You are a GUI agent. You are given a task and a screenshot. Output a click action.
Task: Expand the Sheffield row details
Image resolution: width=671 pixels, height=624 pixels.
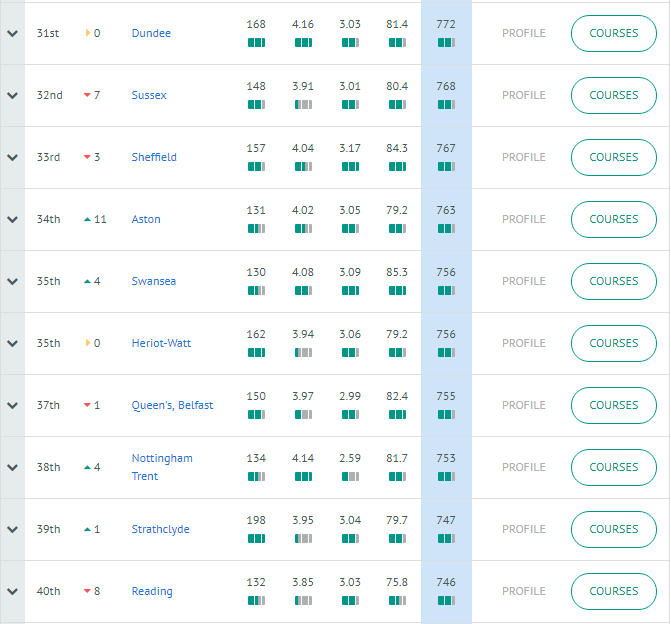click(x=12, y=157)
